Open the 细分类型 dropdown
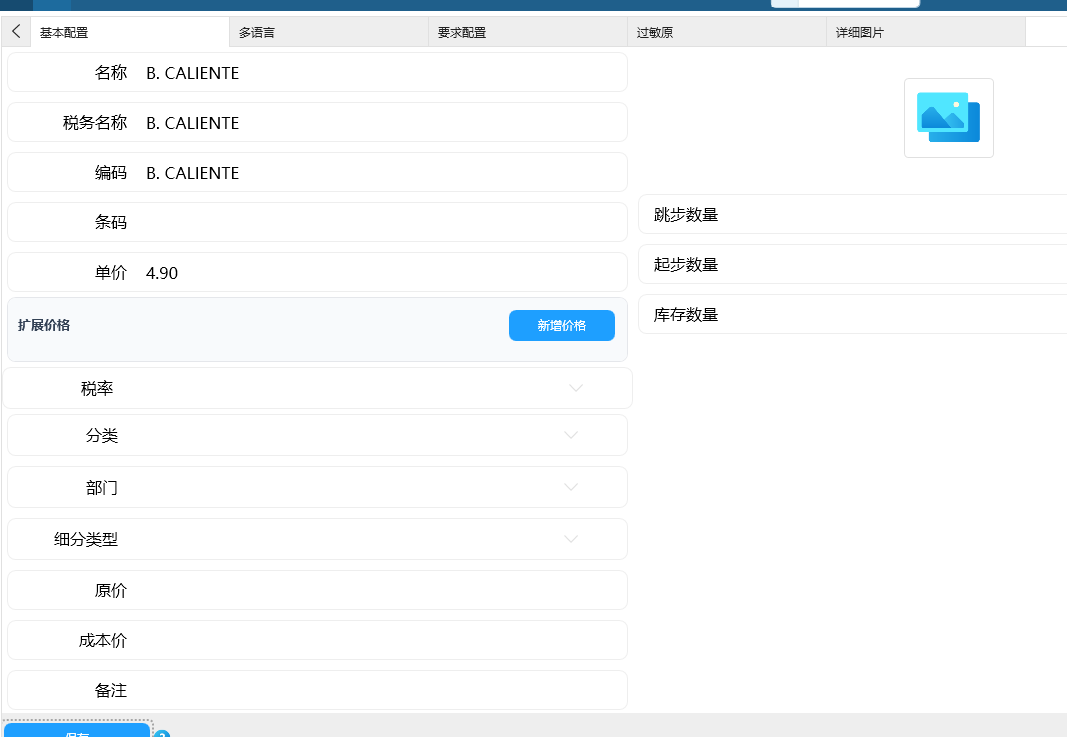1067x737 pixels. [317, 539]
